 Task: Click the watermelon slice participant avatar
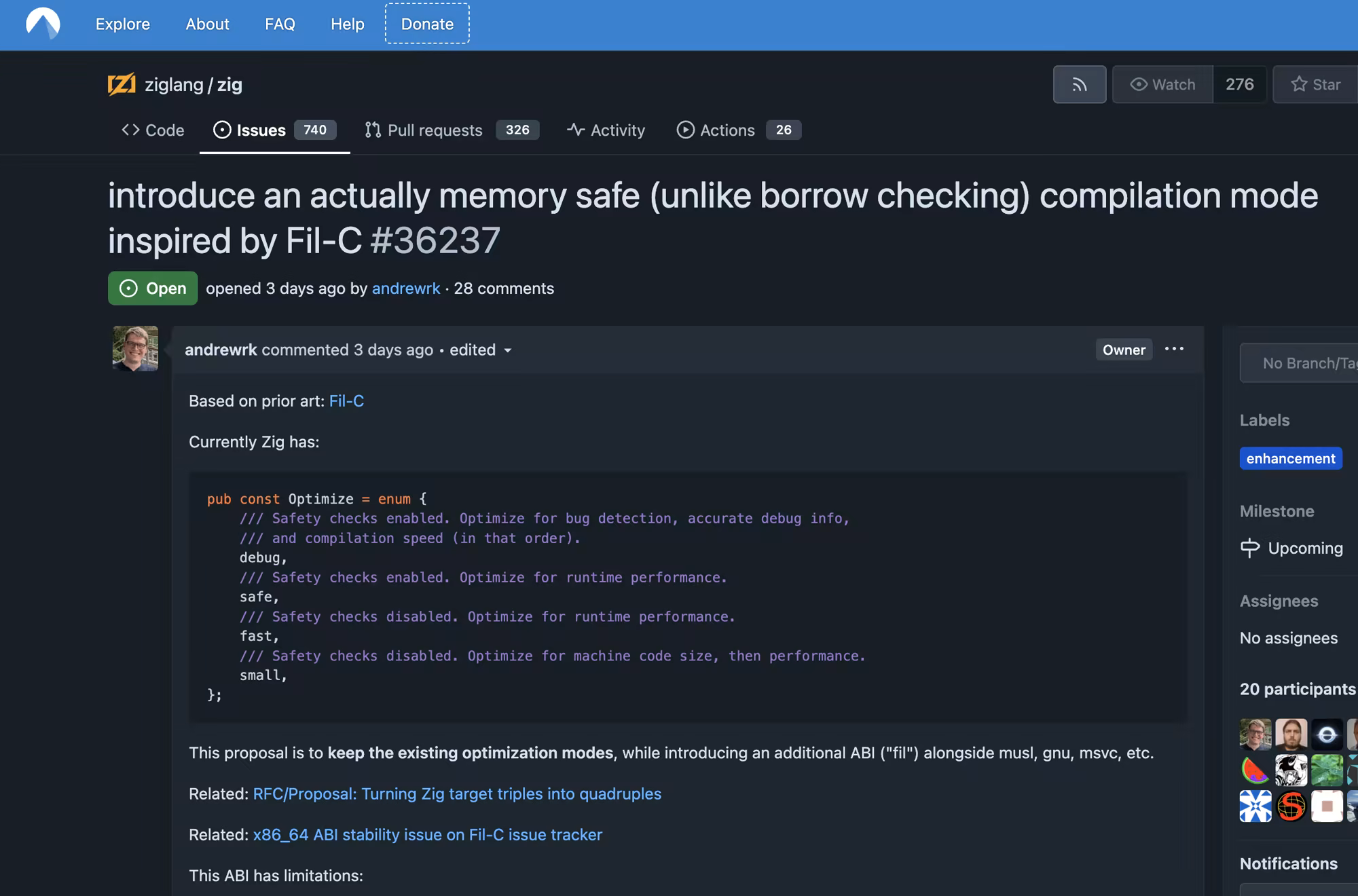1255,770
